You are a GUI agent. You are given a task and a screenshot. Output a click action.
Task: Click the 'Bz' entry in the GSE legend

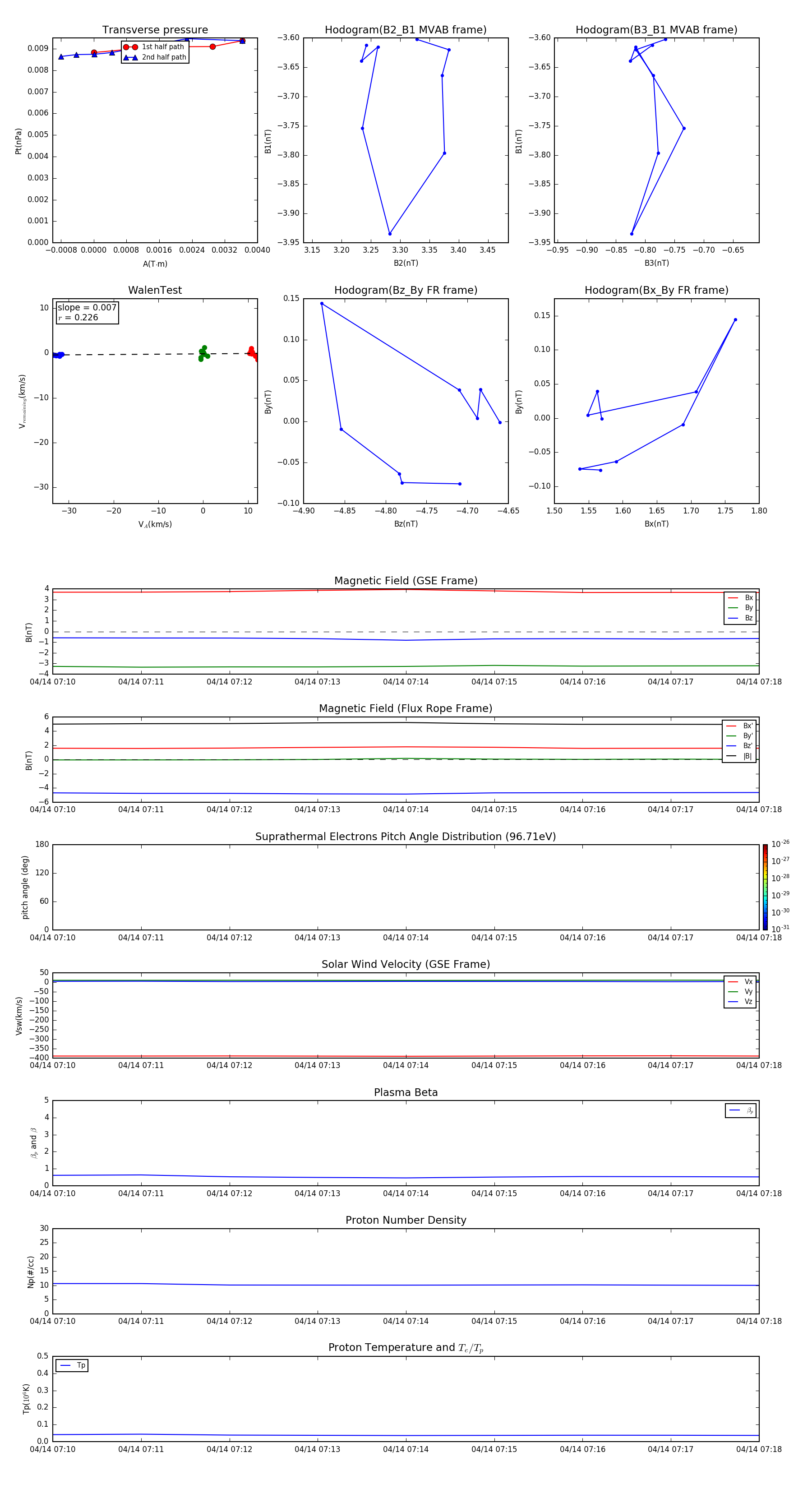(x=740, y=618)
